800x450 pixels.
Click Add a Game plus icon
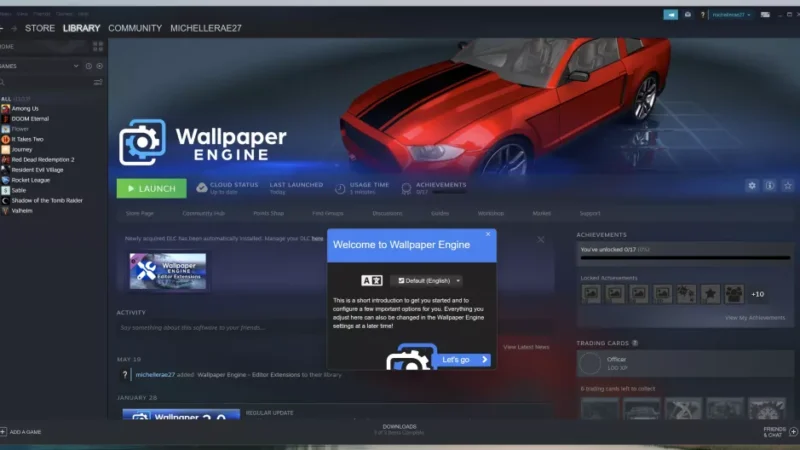pyautogui.click(x=4, y=432)
